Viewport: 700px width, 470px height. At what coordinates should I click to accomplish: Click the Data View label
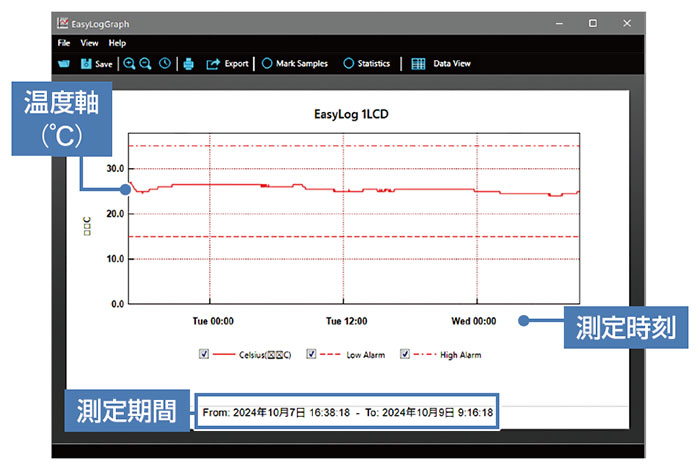coord(452,63)
